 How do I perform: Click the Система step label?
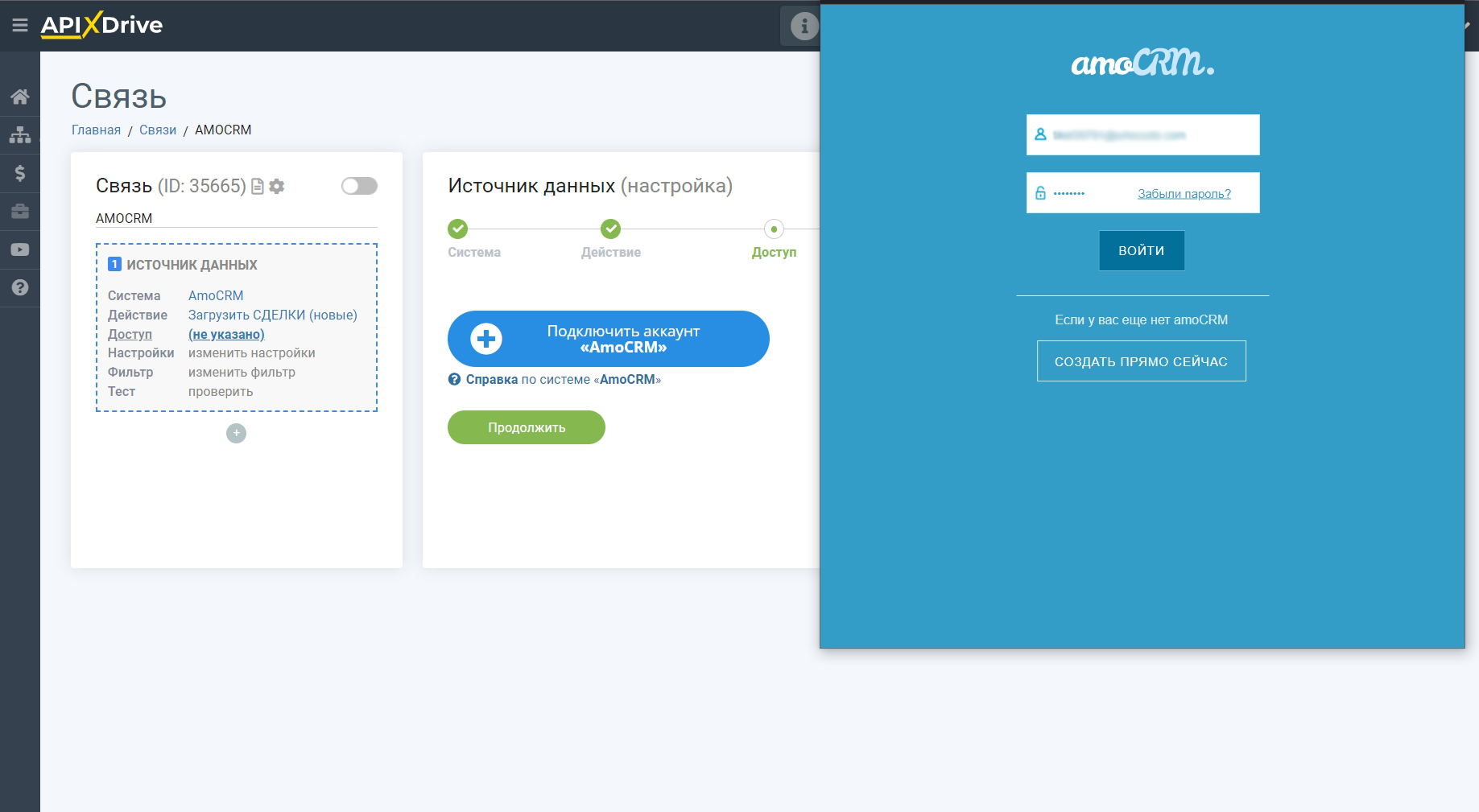click(x=474, y=252)
